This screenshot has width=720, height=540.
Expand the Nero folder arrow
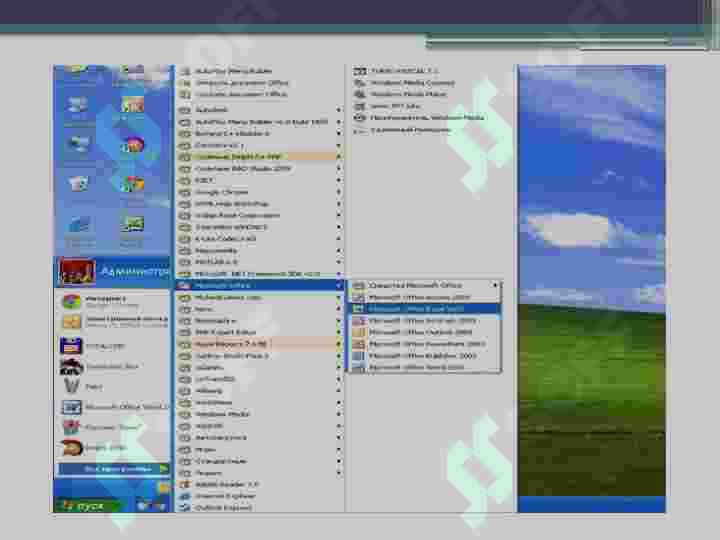point(339,309)
